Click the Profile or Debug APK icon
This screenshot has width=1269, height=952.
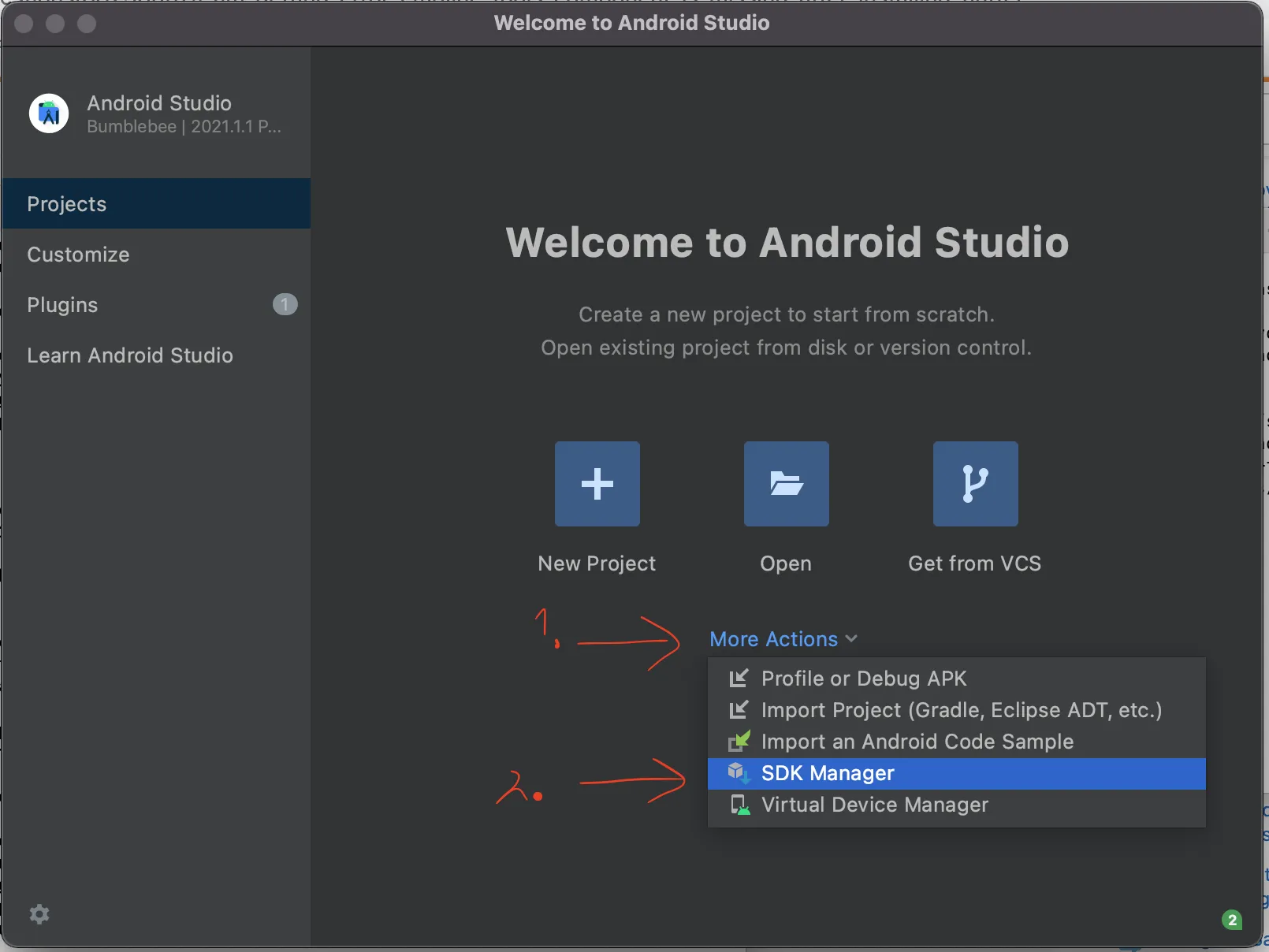[x=739, y=679]
